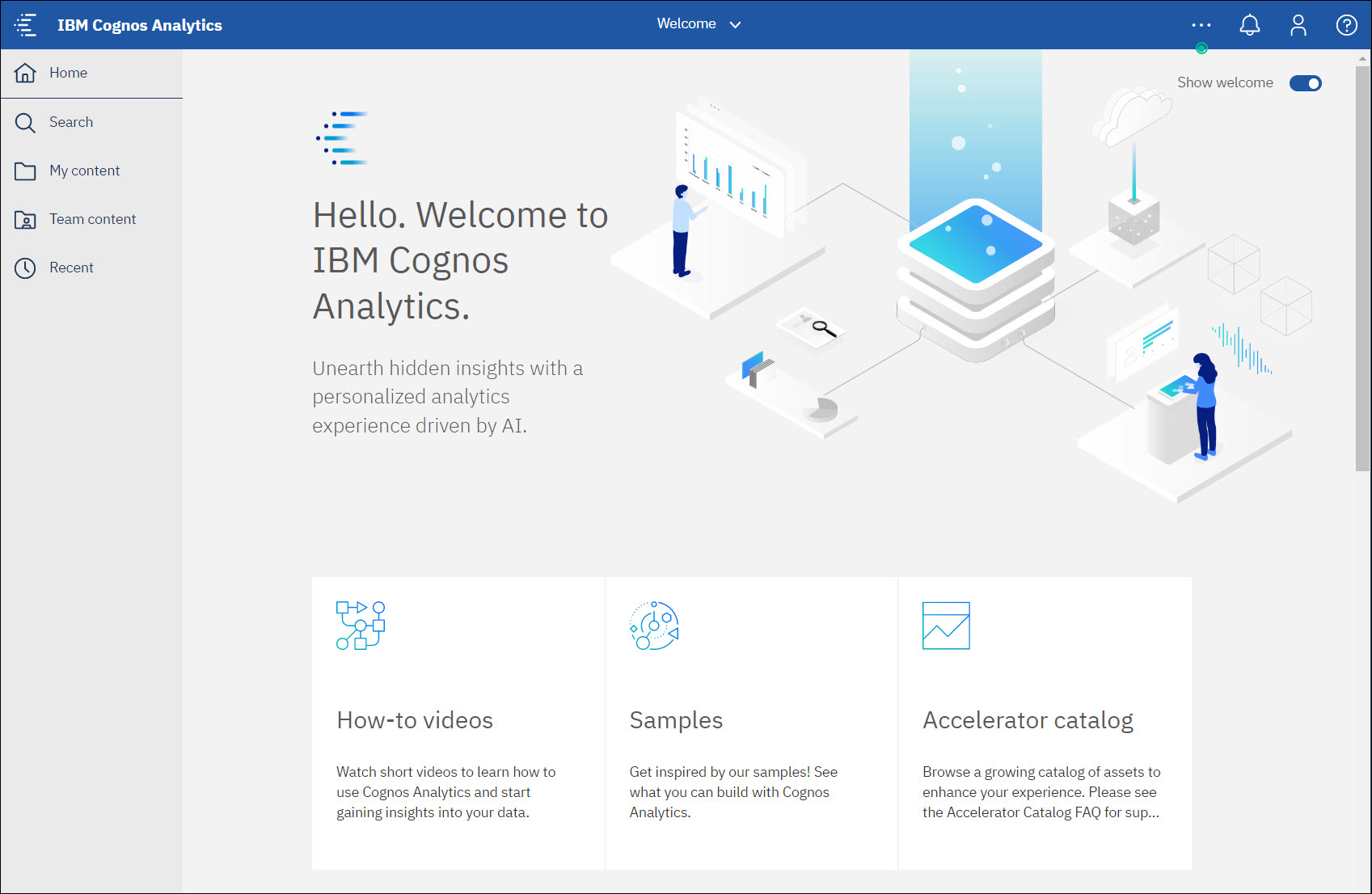1372x894 pixels.
Task: Select Home in the sidebar
Action: [x=68, y=73]
